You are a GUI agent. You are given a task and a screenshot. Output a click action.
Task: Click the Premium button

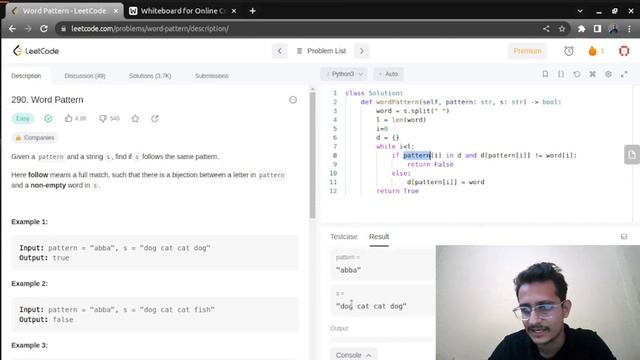pyautogui.click(x=527, y=51)
